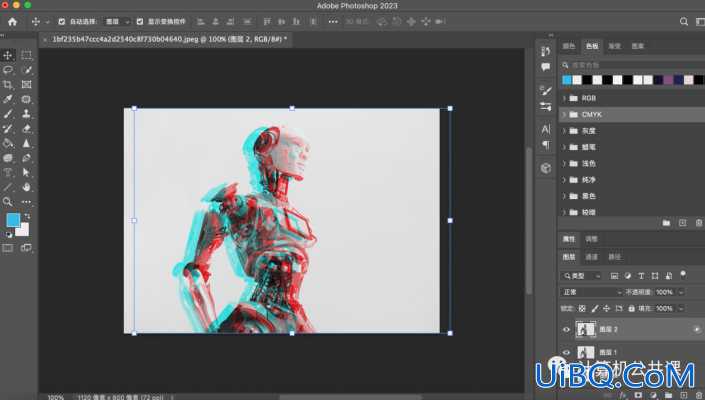Switch to the 通道 tab
Viewport: 705px width, 400px height.
pos(592,257)
